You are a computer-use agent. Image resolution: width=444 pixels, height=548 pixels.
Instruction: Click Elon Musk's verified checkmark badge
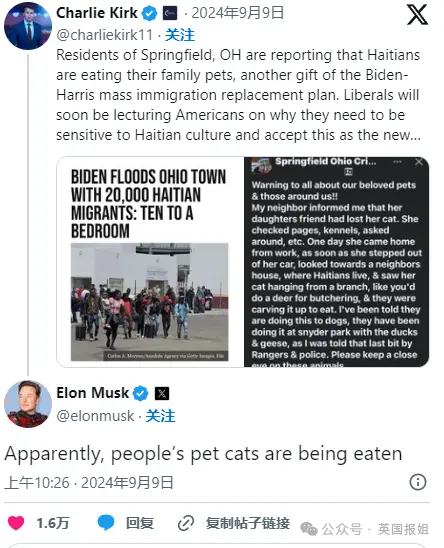pos(140,394)
